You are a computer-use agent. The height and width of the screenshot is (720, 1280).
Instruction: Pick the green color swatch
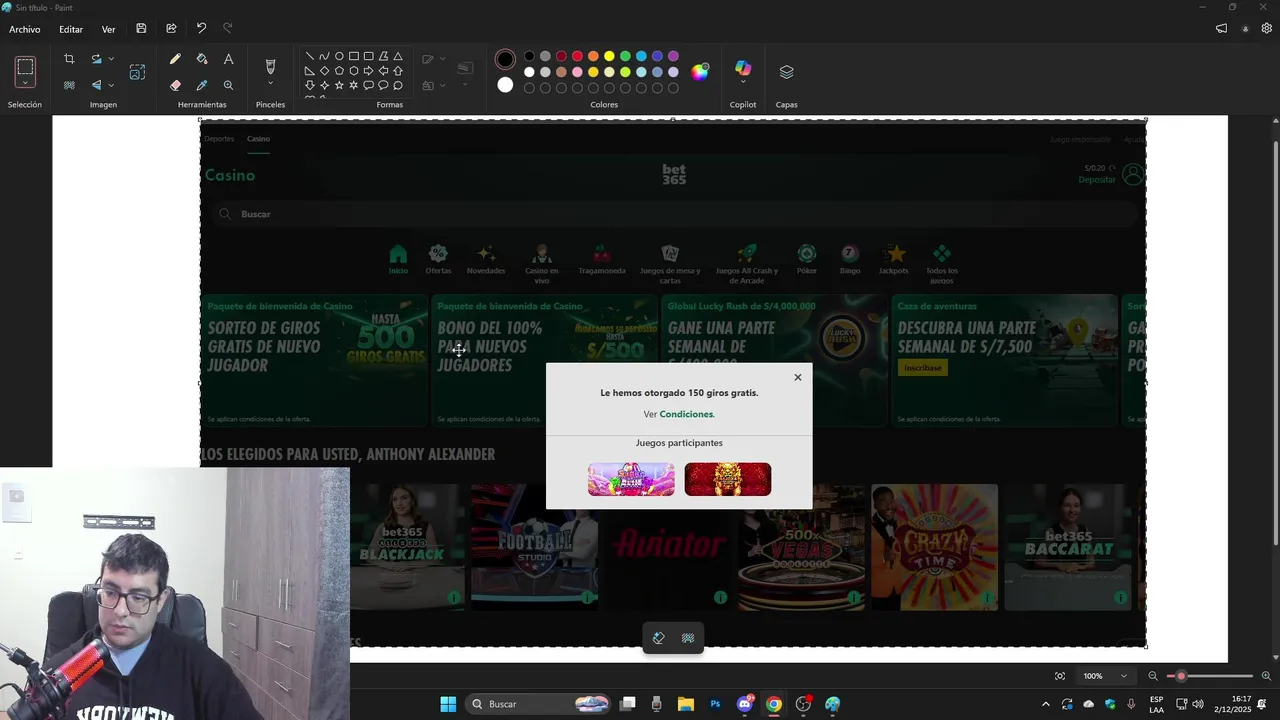(x=625, y=56)
